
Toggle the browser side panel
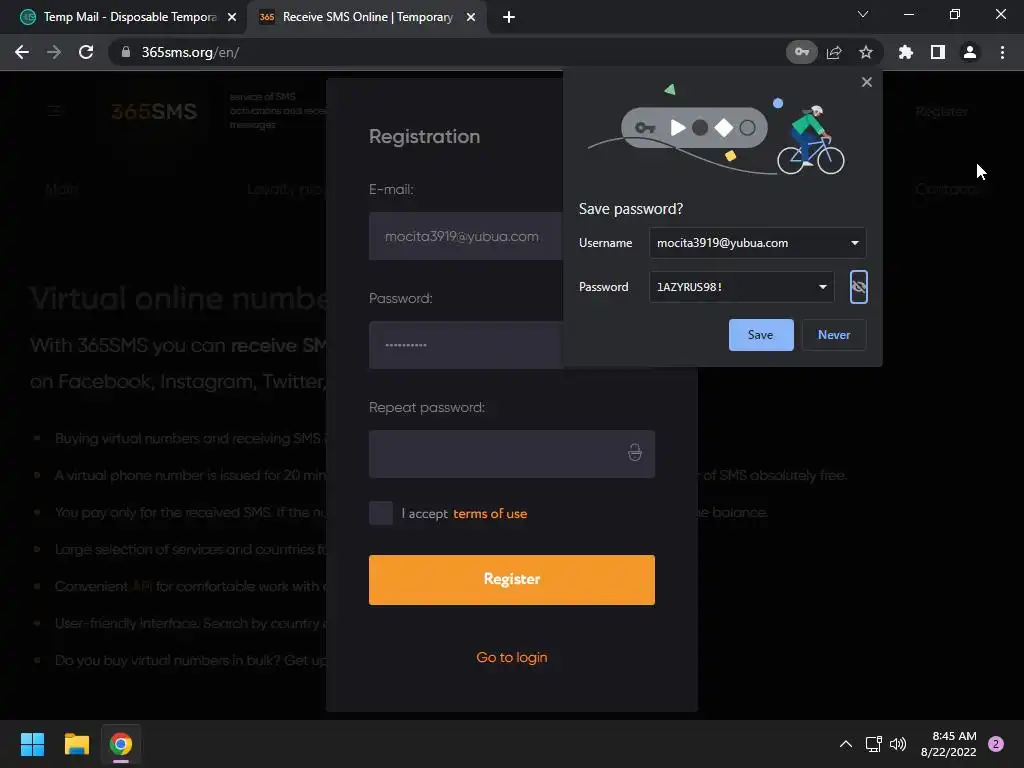pos(938,52)
